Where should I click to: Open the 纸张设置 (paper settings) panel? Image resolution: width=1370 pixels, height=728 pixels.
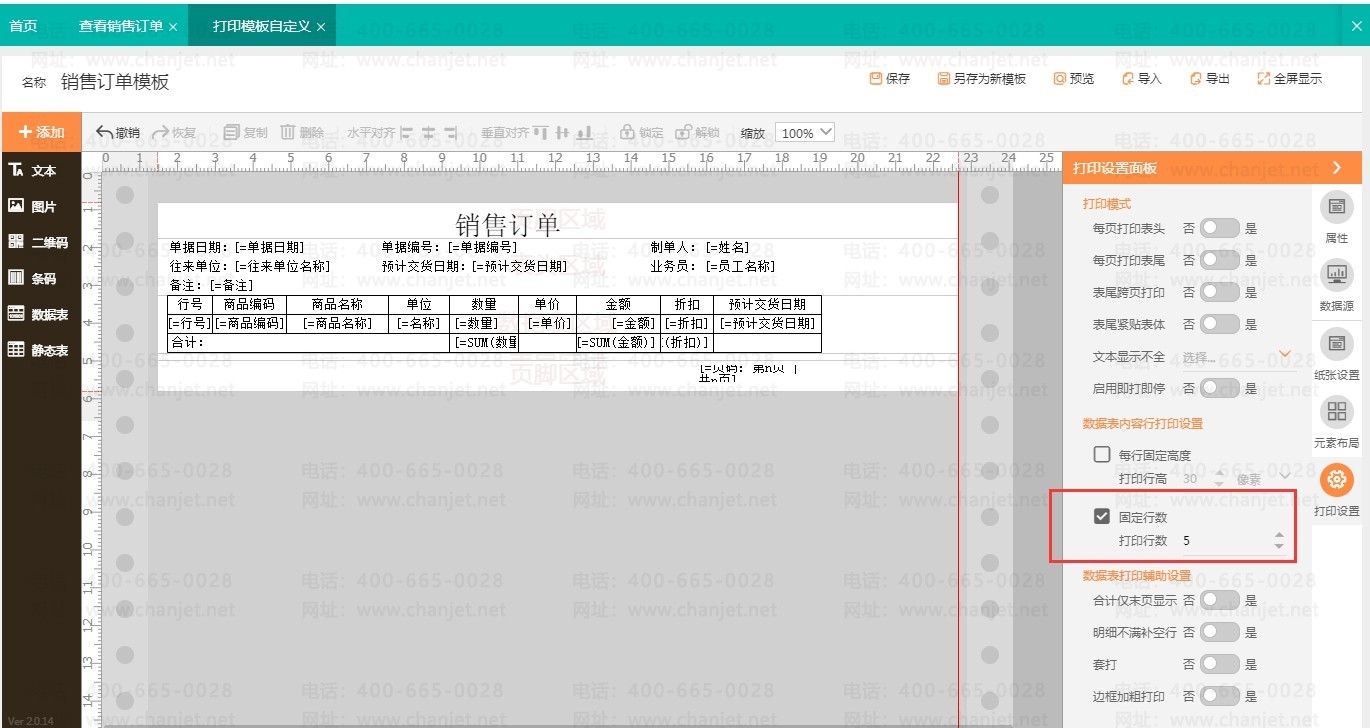pyautogui.click(x=1336, y=353)
